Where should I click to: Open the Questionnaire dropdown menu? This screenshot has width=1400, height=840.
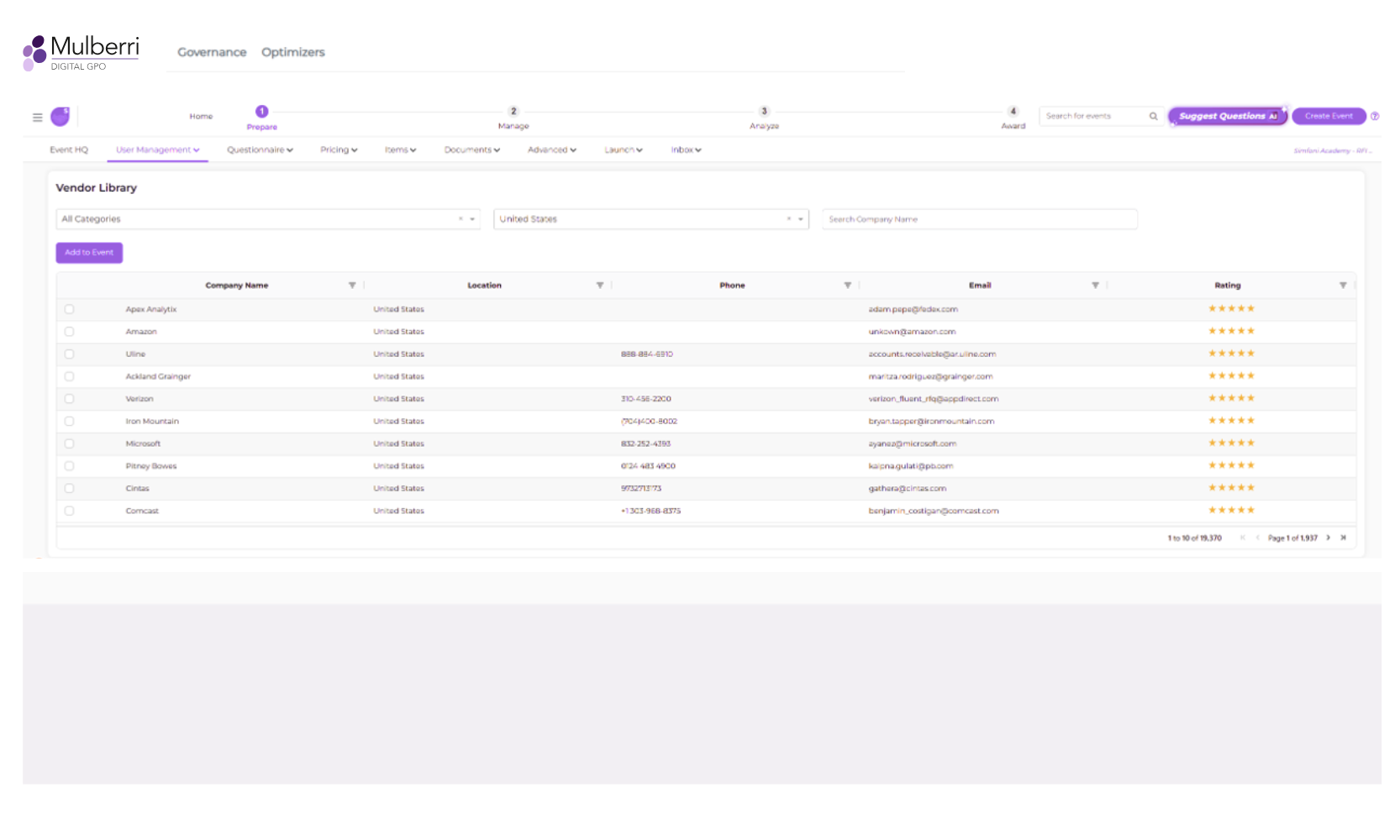260,150
